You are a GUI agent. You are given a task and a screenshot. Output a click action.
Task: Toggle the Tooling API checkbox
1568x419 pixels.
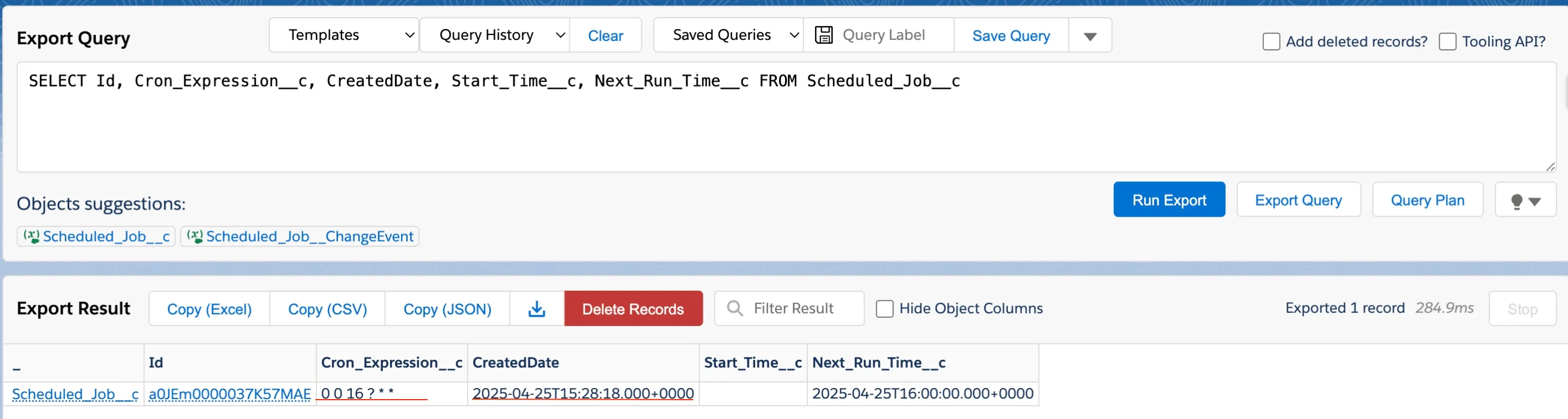click(1447, 42)
